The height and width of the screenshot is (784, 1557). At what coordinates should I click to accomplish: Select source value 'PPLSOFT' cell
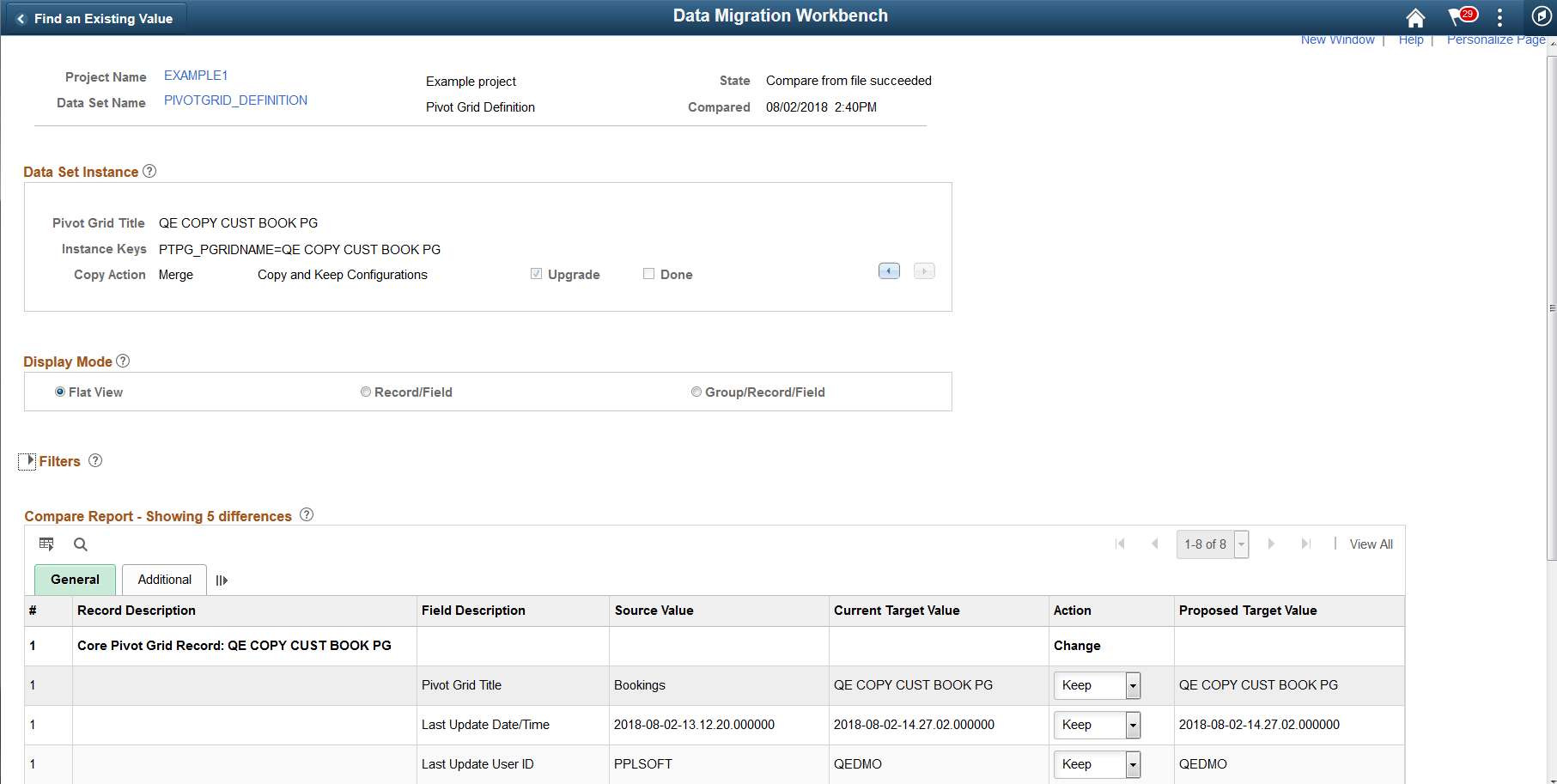[643, 764]
